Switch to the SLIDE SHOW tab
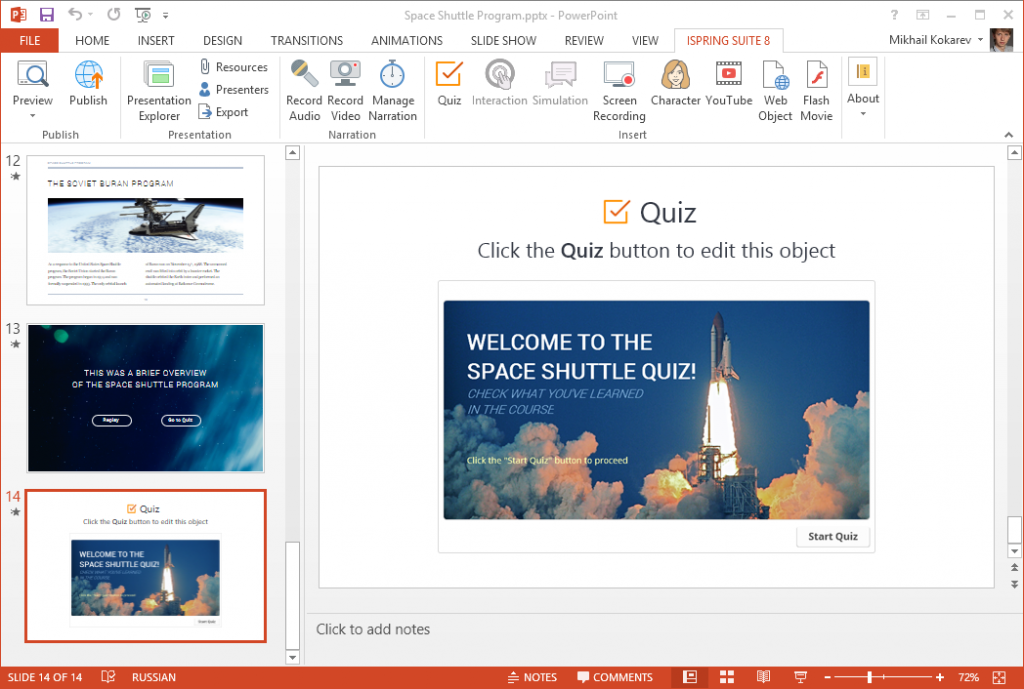This screenshot has width=1024, height=689. (504, 40)
